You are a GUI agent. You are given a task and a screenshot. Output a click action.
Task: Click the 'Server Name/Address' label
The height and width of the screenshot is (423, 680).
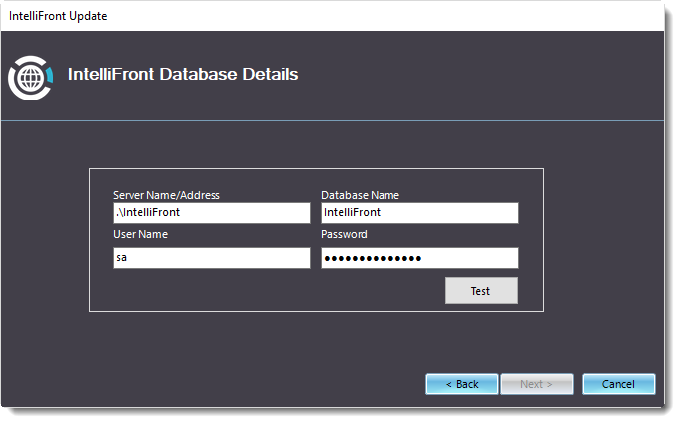tap(167, 195)
